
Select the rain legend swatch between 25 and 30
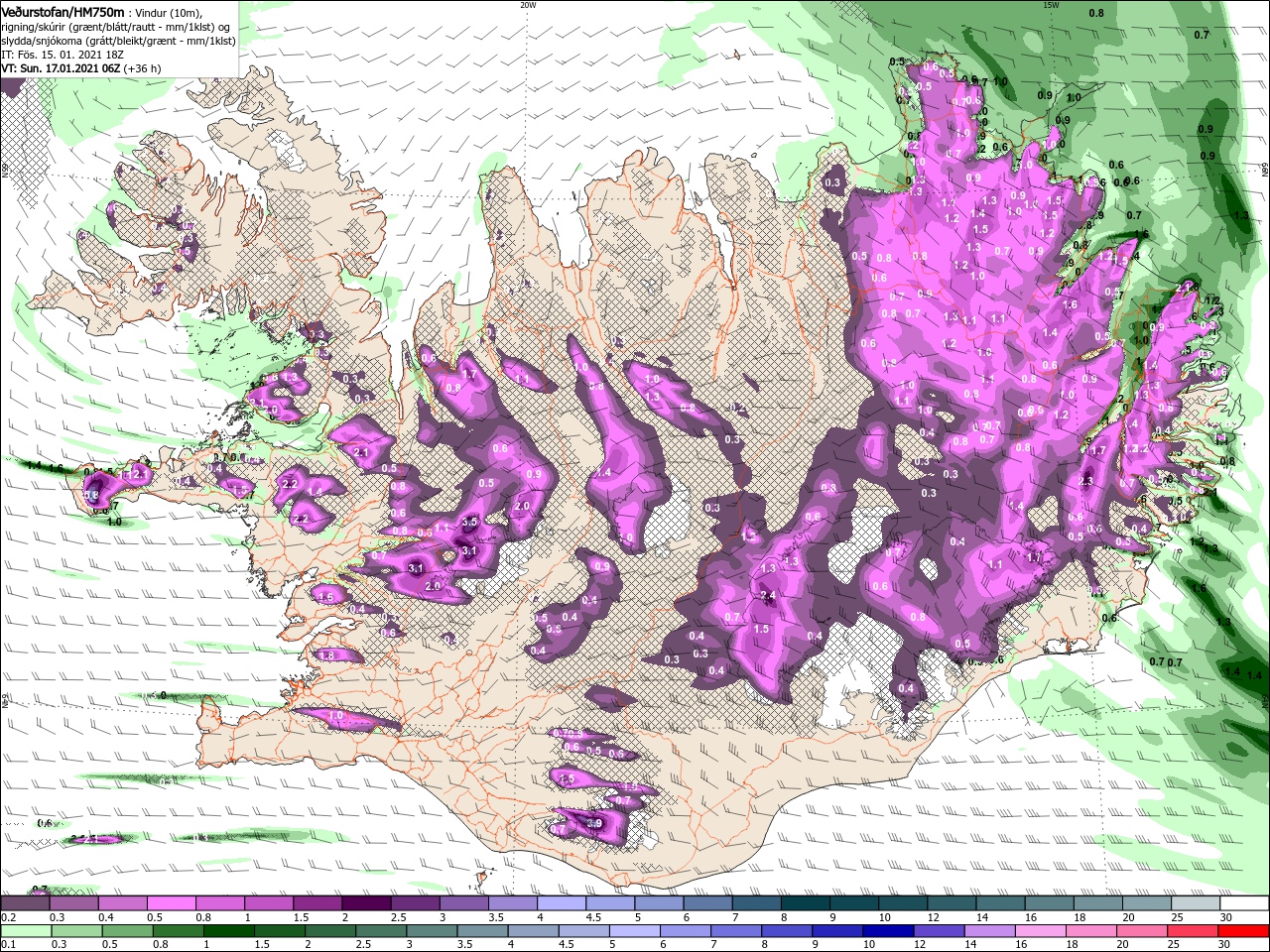tap(1194, 931)
